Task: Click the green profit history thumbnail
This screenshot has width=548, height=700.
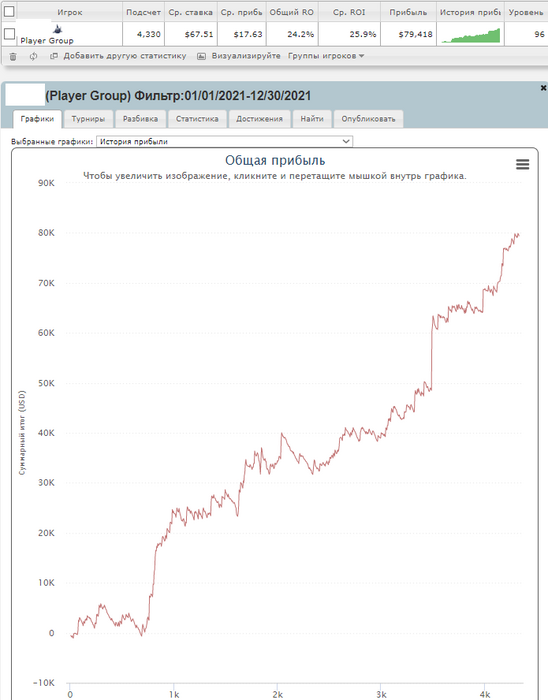Action: (471, 35)
